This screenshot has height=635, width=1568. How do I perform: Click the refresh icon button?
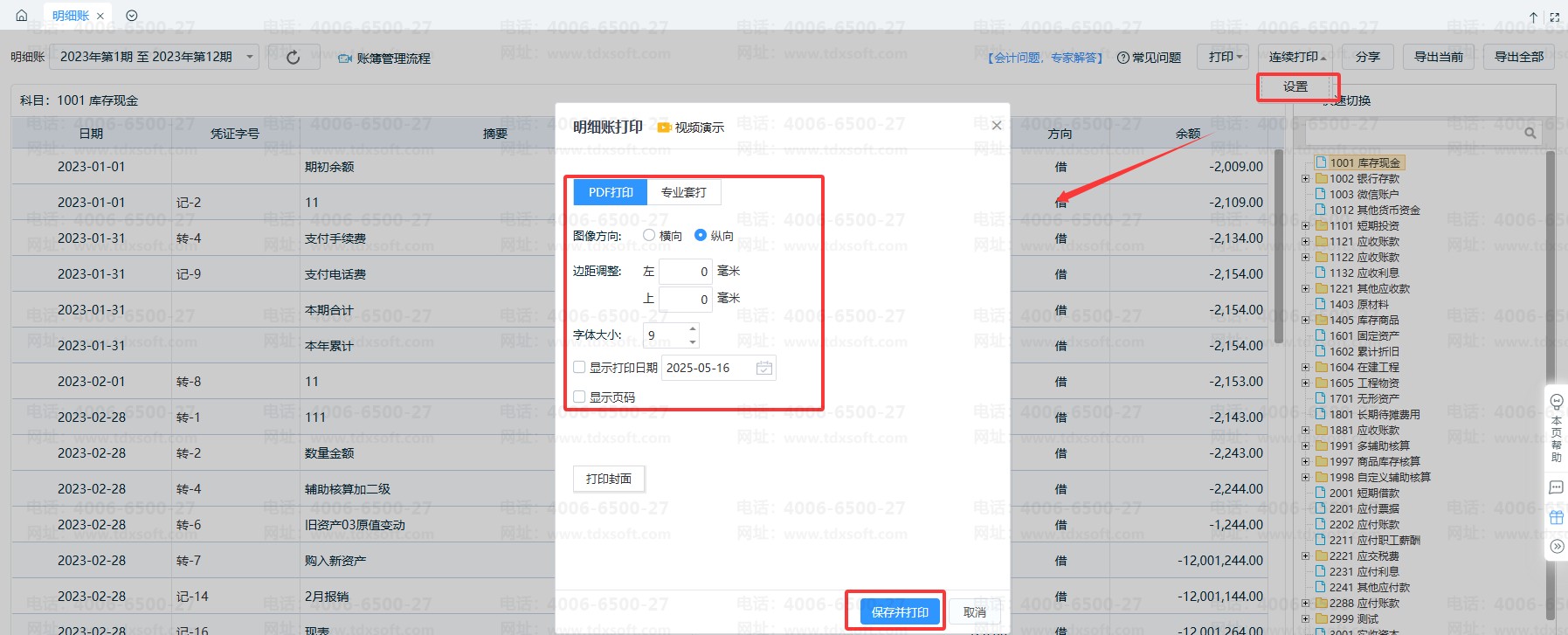[x=294, y=58]
